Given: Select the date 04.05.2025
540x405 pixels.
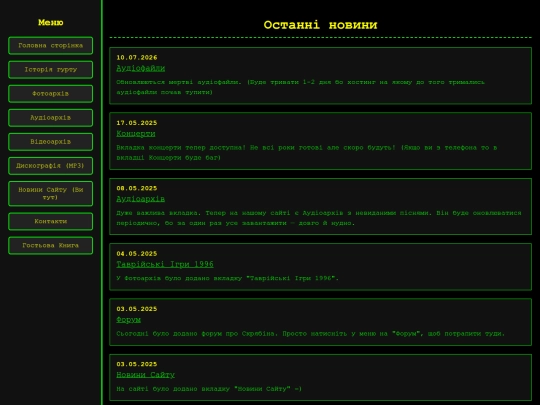Looking at the screenshot, I should pos(137,254).
